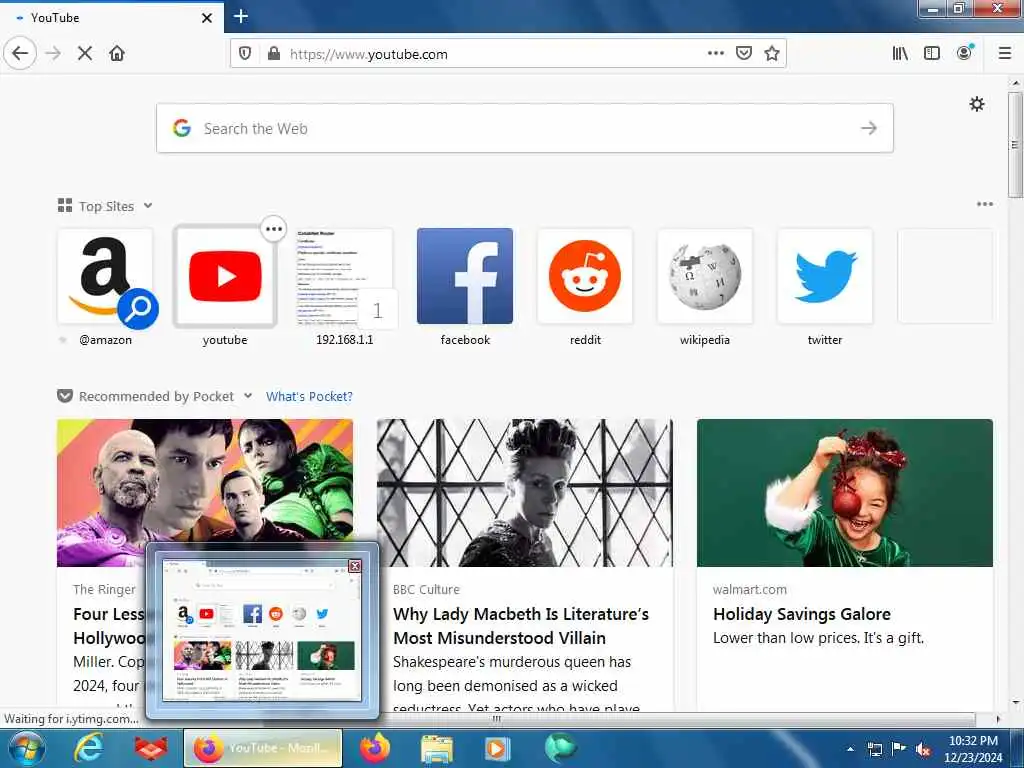Open the wikipedia top site tile
1024x768 pixels.
tap(705, 276)
